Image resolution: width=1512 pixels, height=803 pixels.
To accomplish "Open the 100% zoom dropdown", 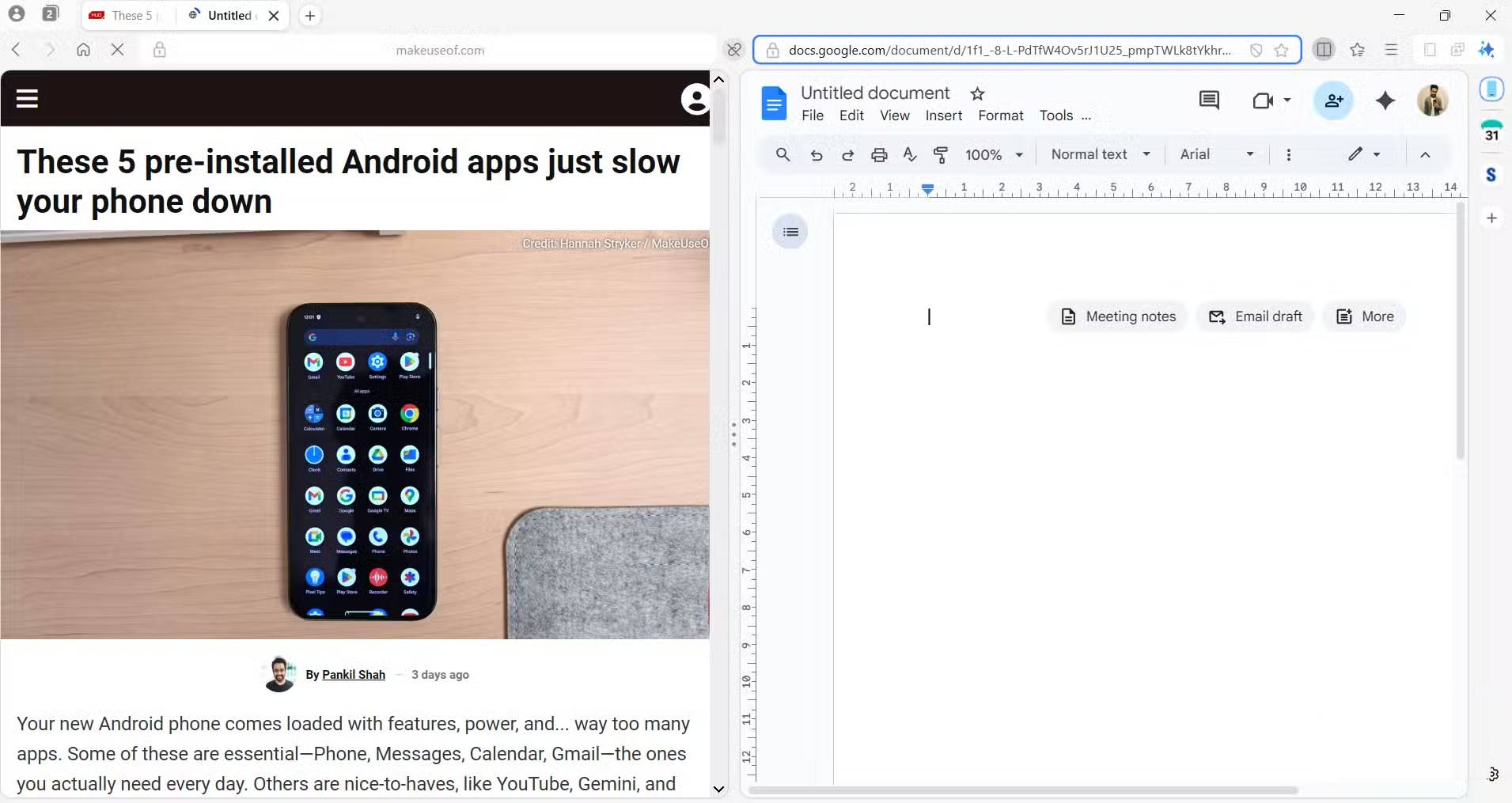I will click(x=993, y=155).
